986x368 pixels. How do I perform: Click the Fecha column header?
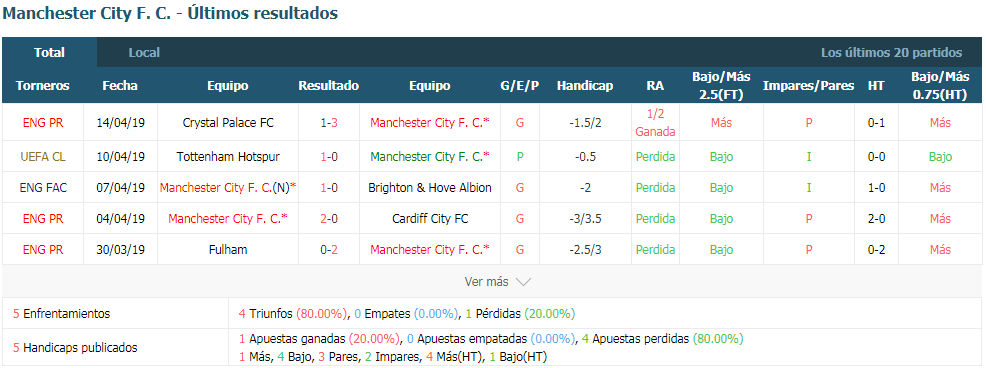(120, 86)
